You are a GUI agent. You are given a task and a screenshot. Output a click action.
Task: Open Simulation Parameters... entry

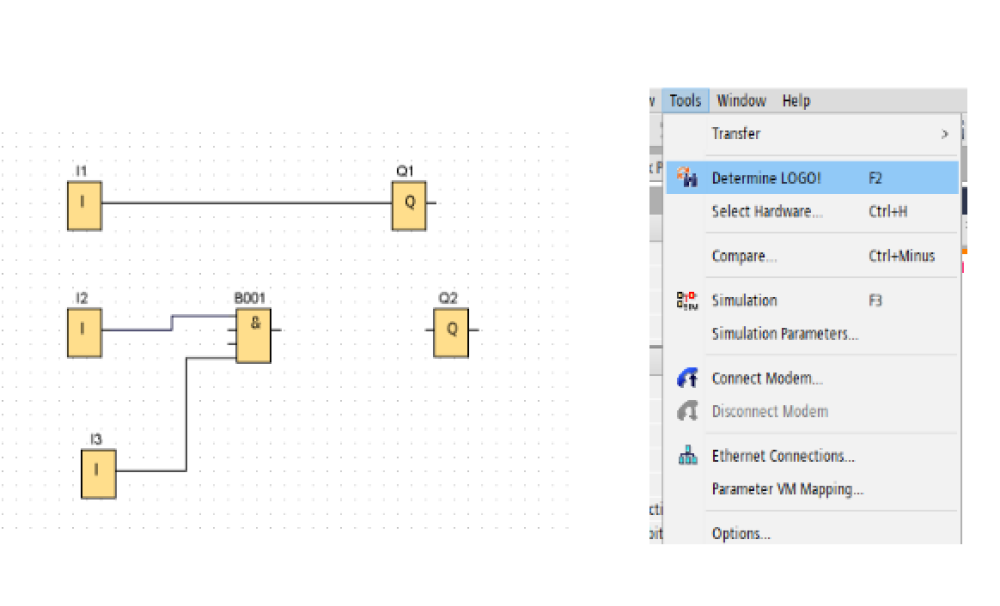(812, 334)
